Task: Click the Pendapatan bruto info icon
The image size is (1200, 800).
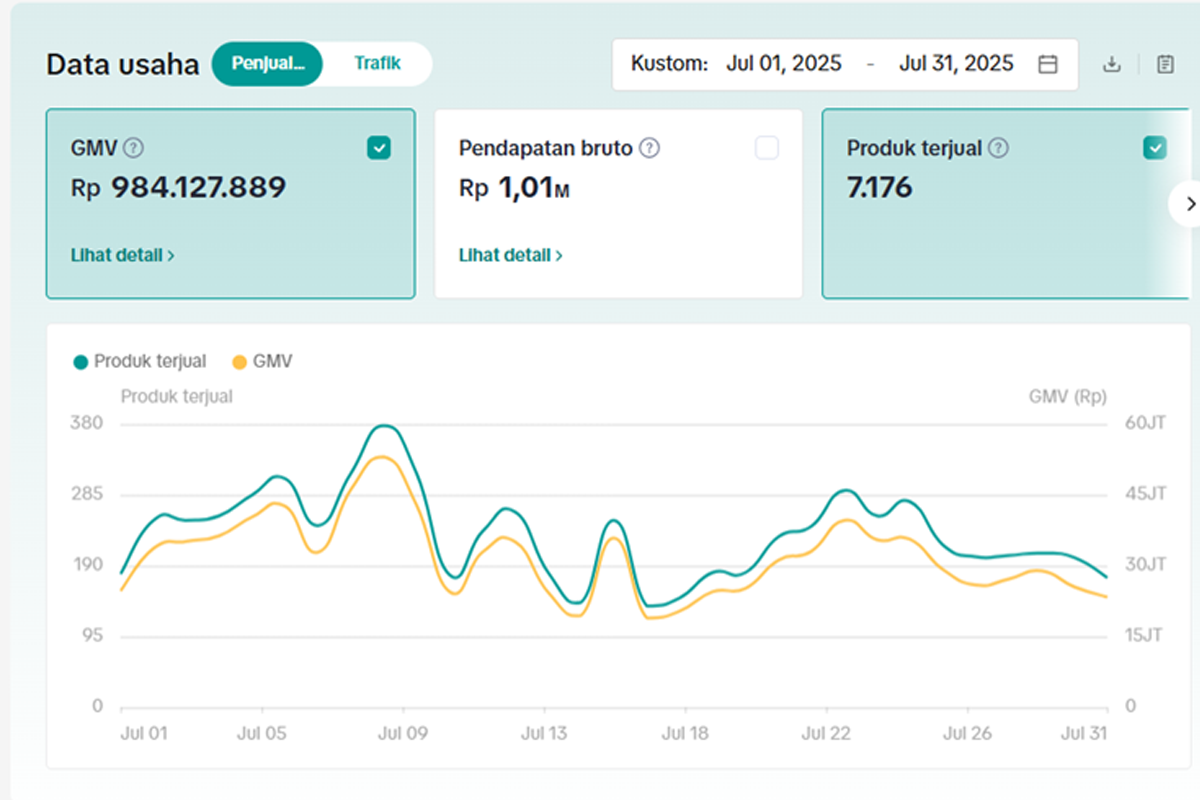Action: [x=650, y=149]
